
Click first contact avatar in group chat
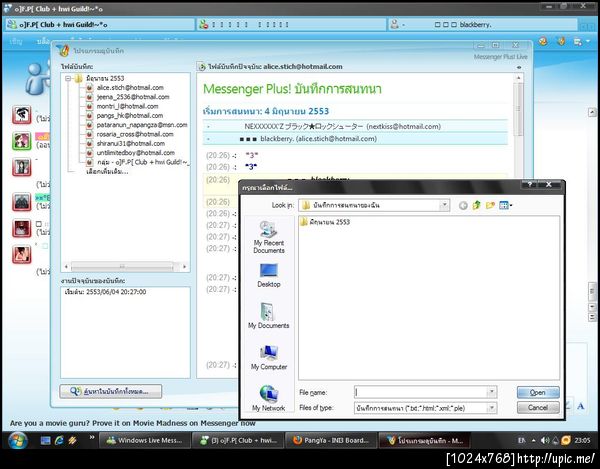click(21, 114)
